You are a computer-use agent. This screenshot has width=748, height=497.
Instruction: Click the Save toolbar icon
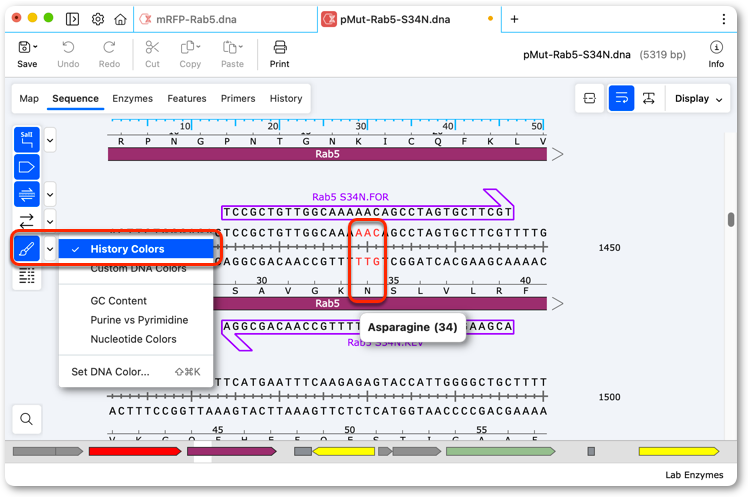pos(24,47)
